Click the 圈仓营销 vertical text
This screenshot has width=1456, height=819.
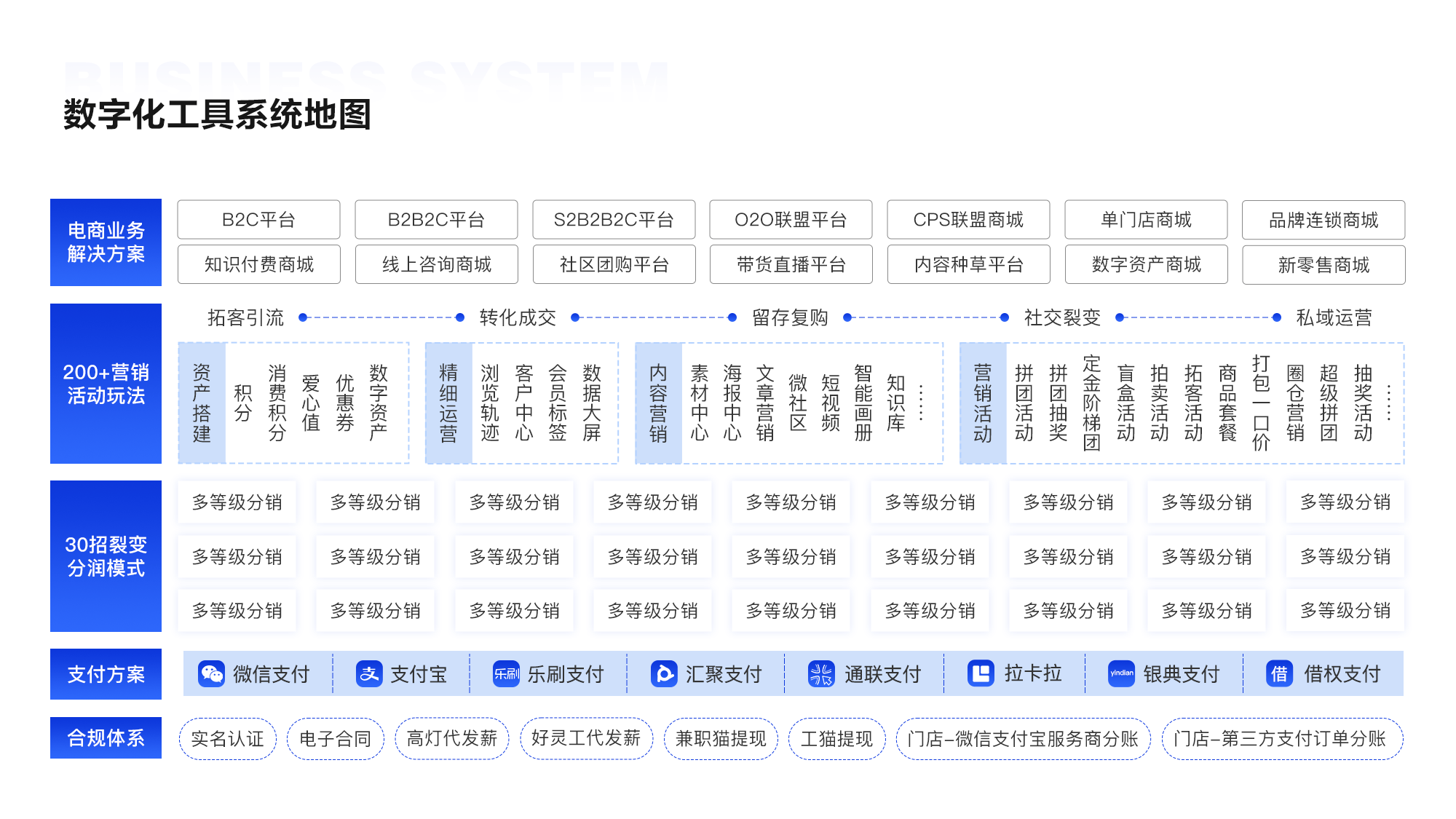(x=1296, y=403)
